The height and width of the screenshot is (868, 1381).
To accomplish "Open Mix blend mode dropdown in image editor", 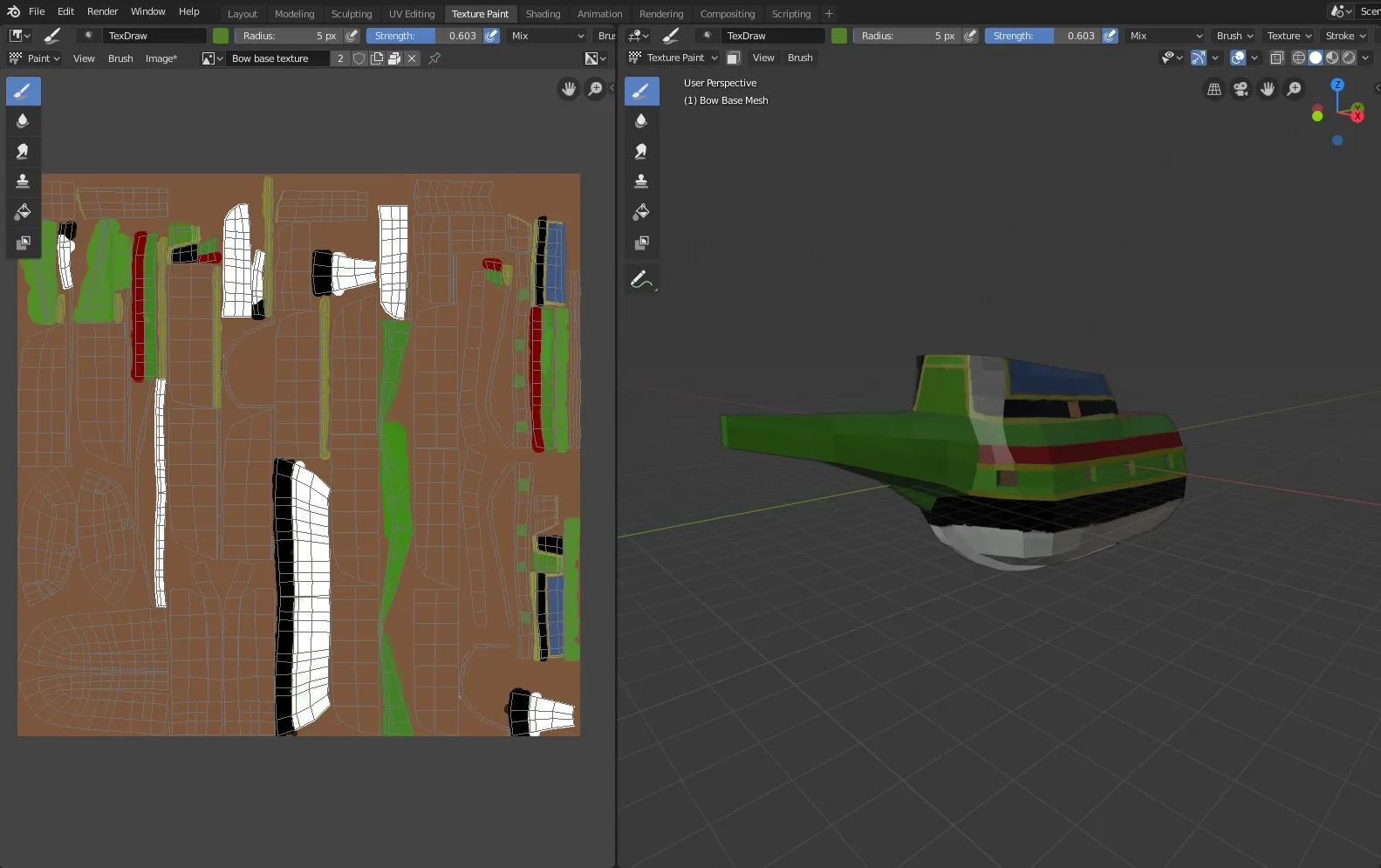I will click(547, 36).
